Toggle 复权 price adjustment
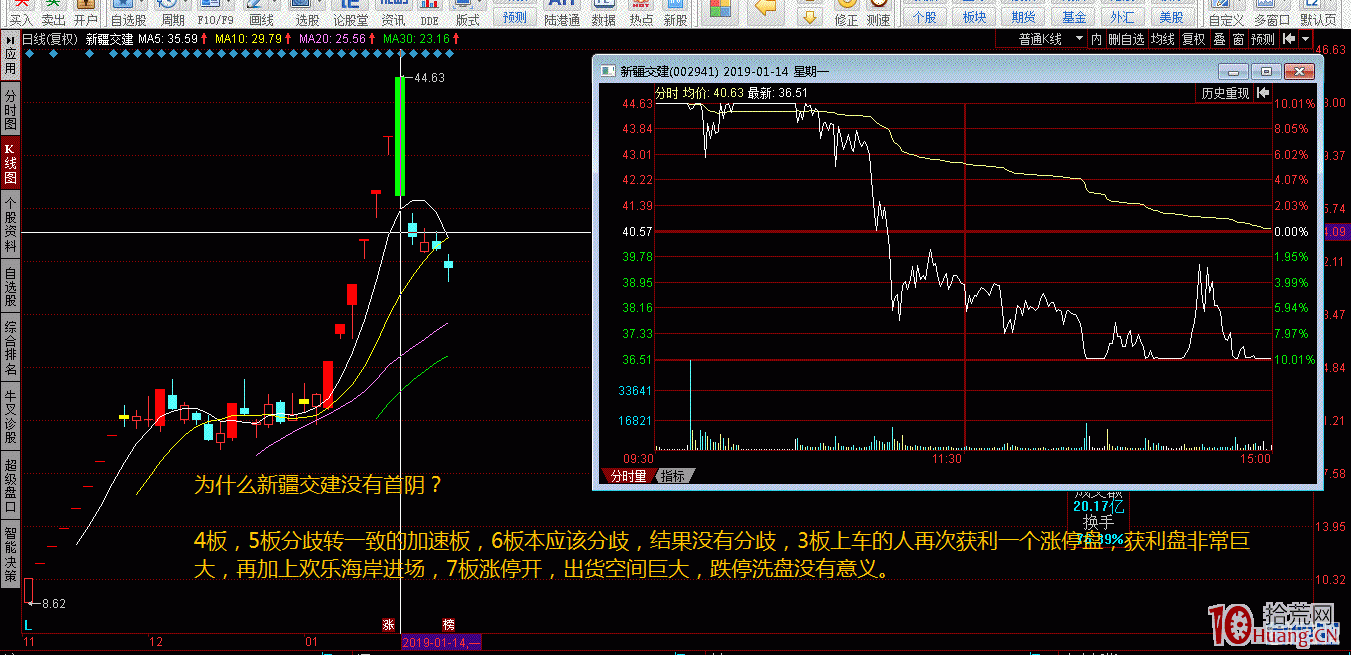 click(x=1194, y=39)
